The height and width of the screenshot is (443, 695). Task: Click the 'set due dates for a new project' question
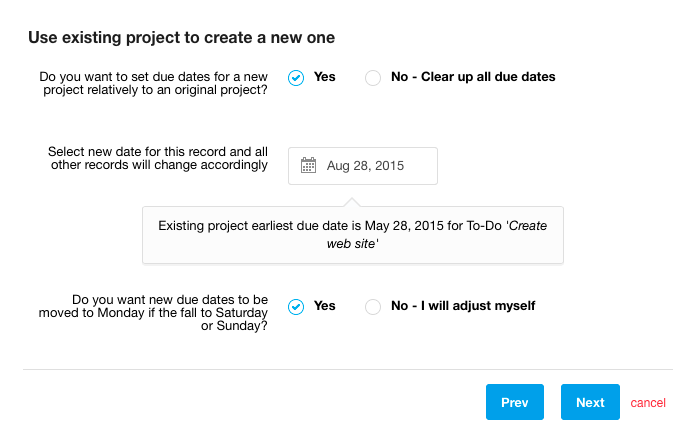pos(153,83)
